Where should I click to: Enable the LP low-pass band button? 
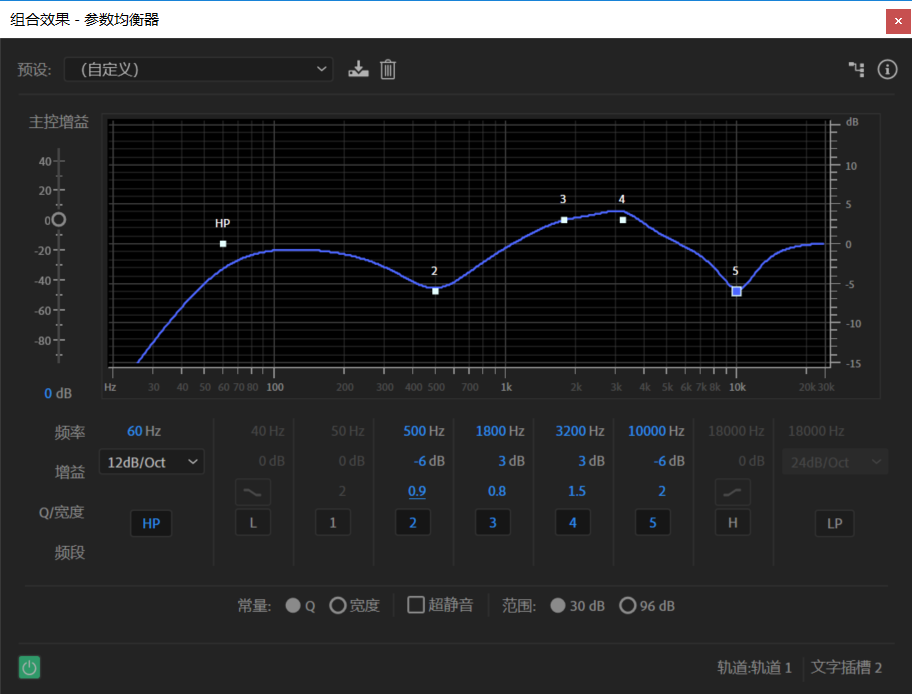(835, 523)
